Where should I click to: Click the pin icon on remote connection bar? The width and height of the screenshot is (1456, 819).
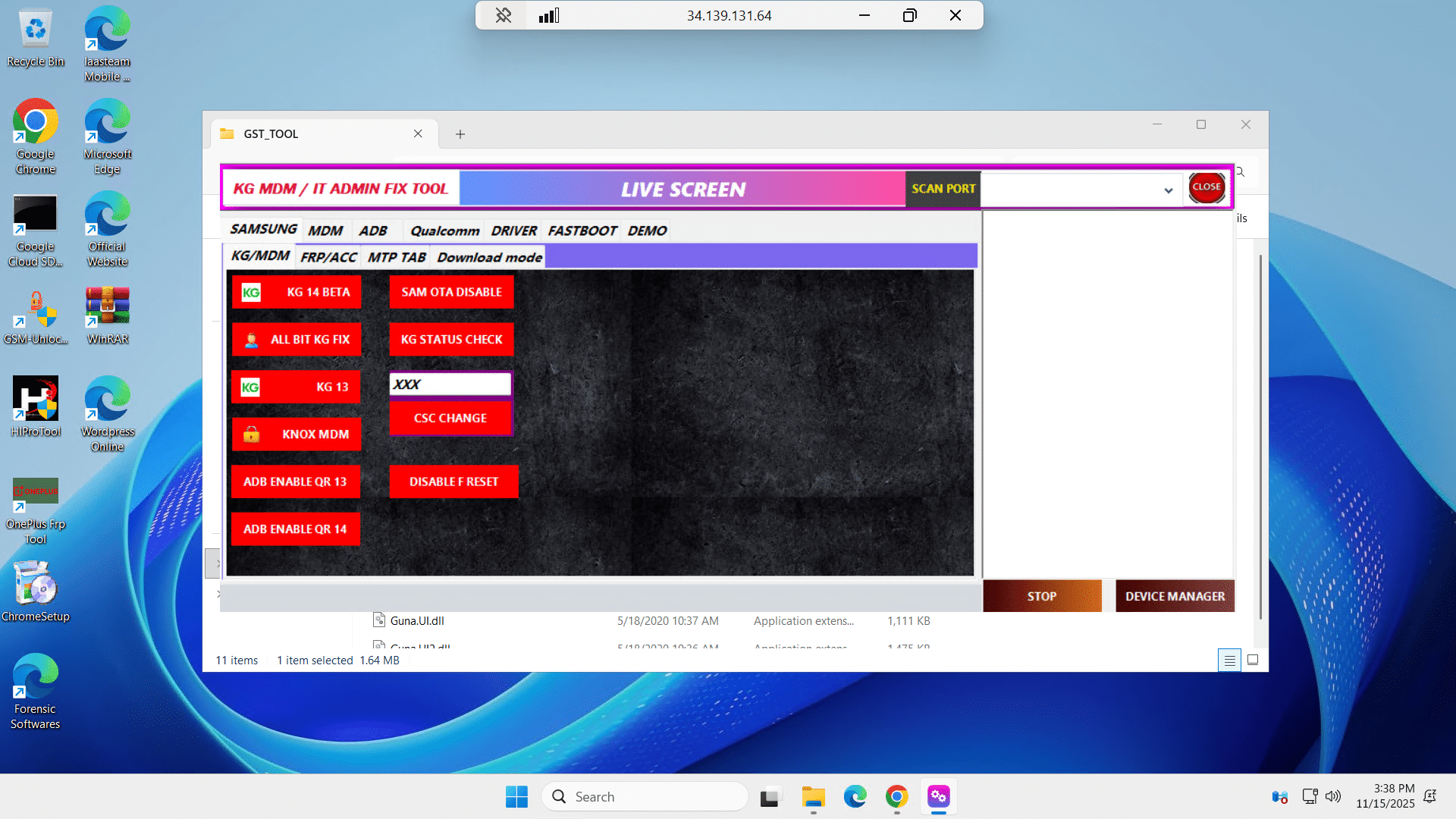tap(504, 15)
